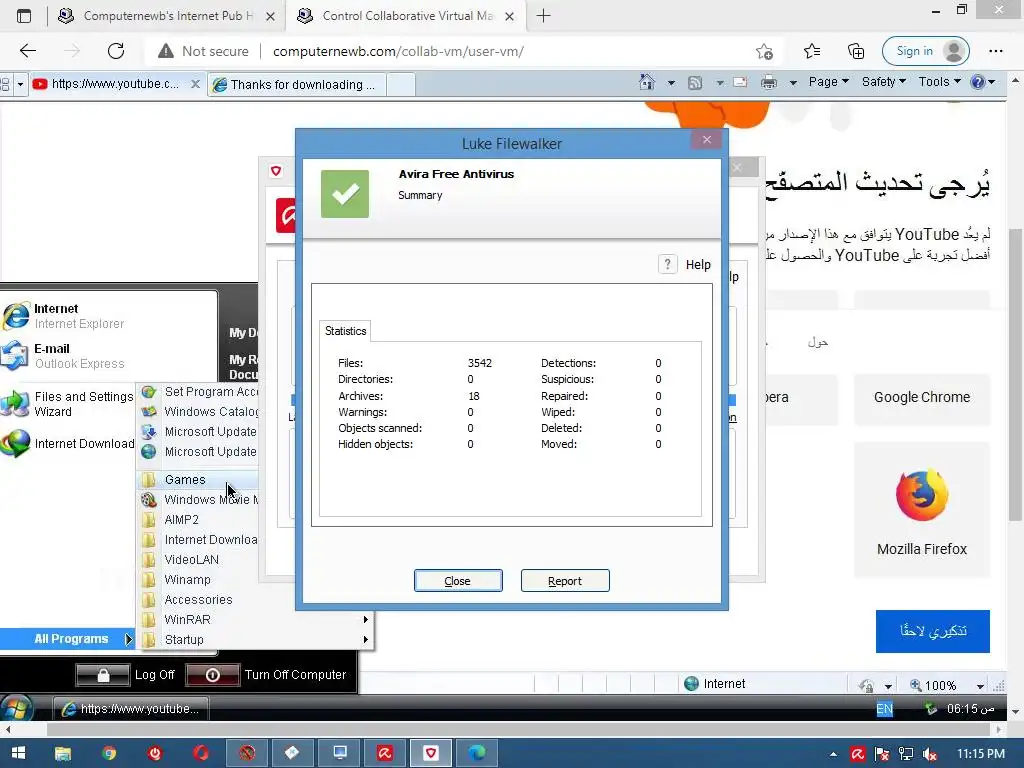Open Google Chrome from host taskbar
1024x768 pixels.
(x=109, y=753)
